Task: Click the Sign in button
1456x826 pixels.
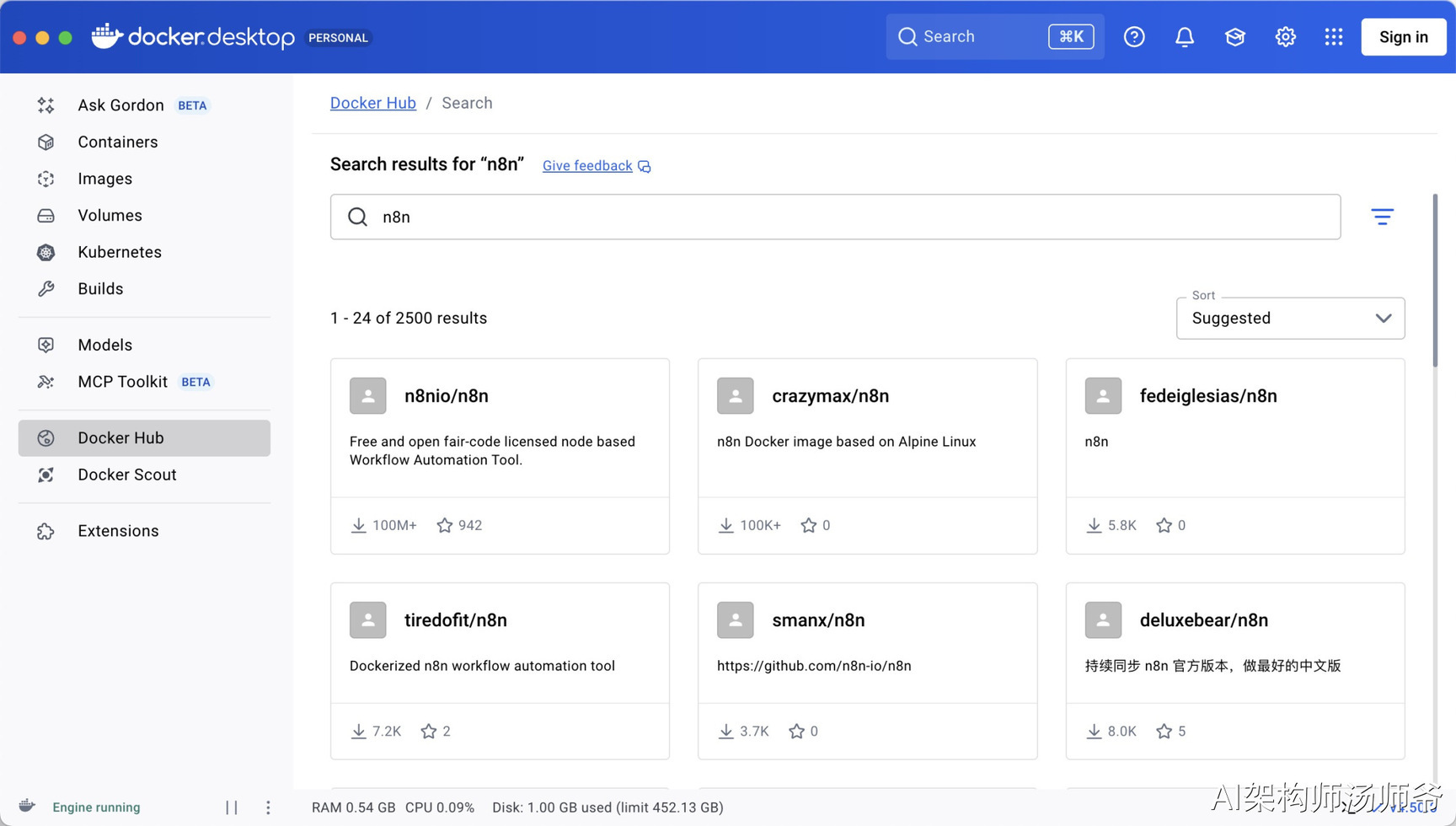Action: (x=1403, y=37)
